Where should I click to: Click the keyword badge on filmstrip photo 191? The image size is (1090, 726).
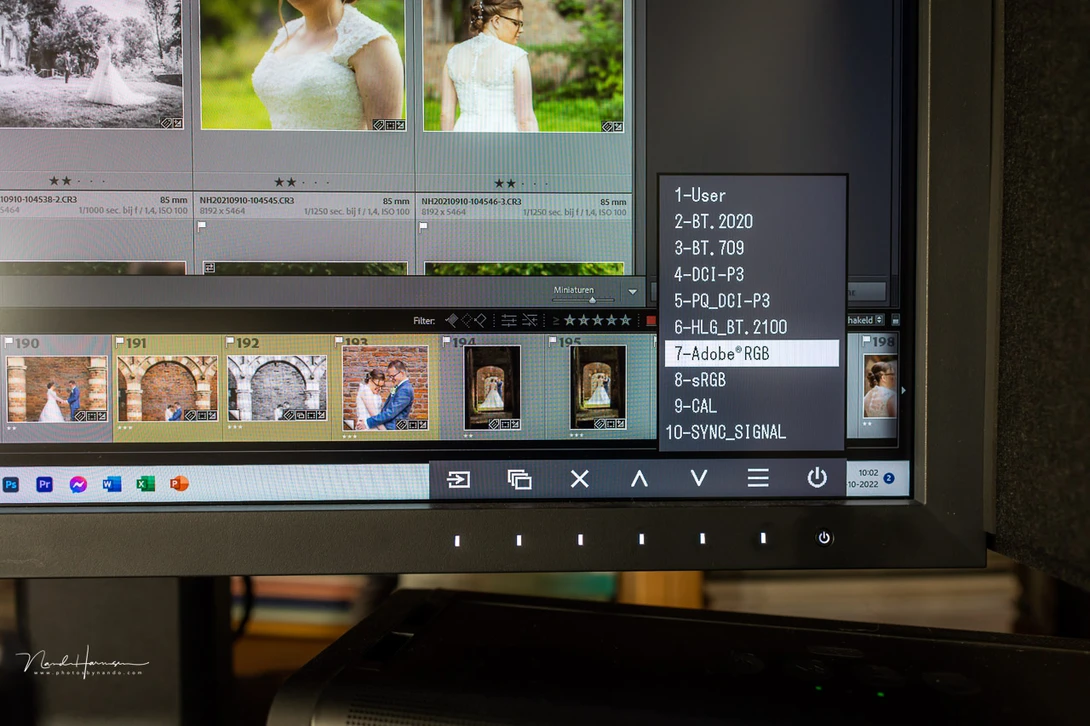189,415
